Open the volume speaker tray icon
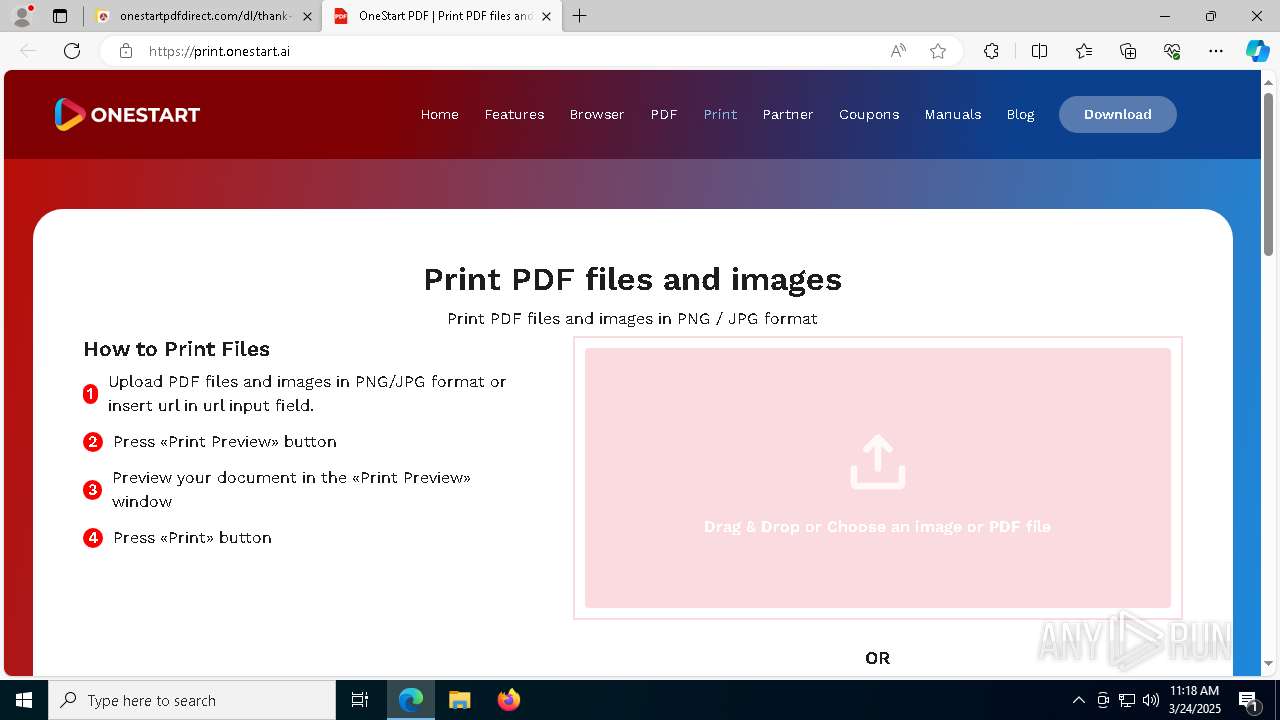 point(1151,700)
